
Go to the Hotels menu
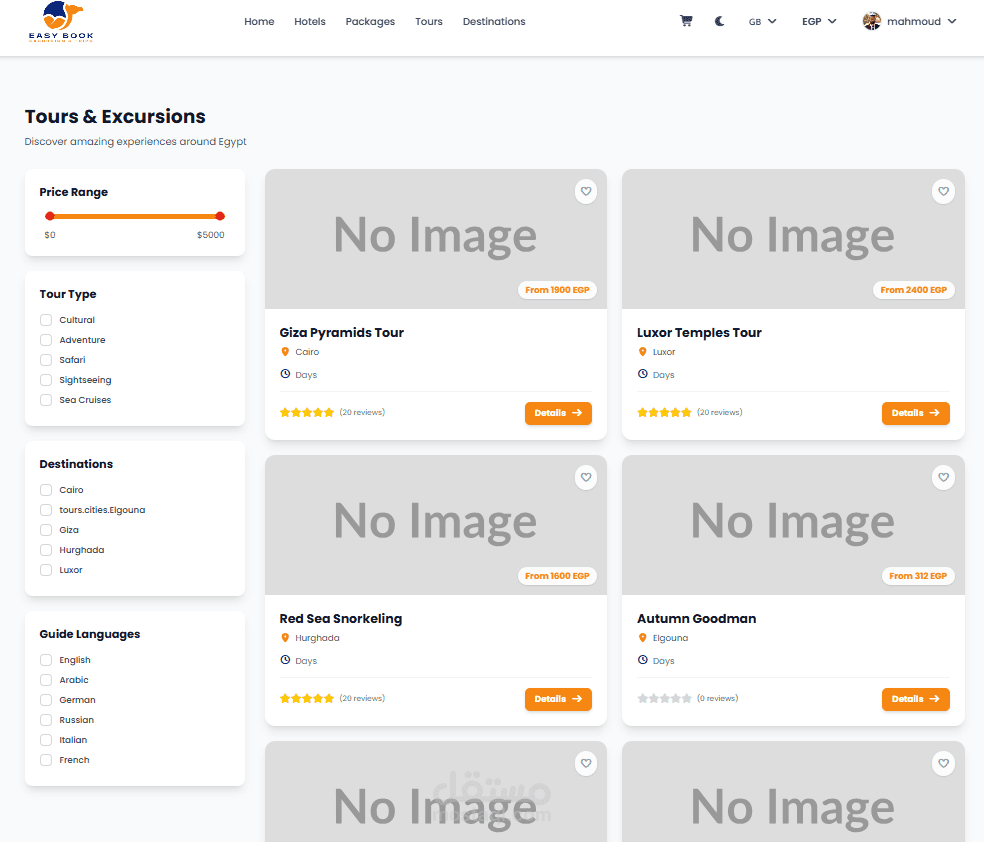(x=310, y=21)
